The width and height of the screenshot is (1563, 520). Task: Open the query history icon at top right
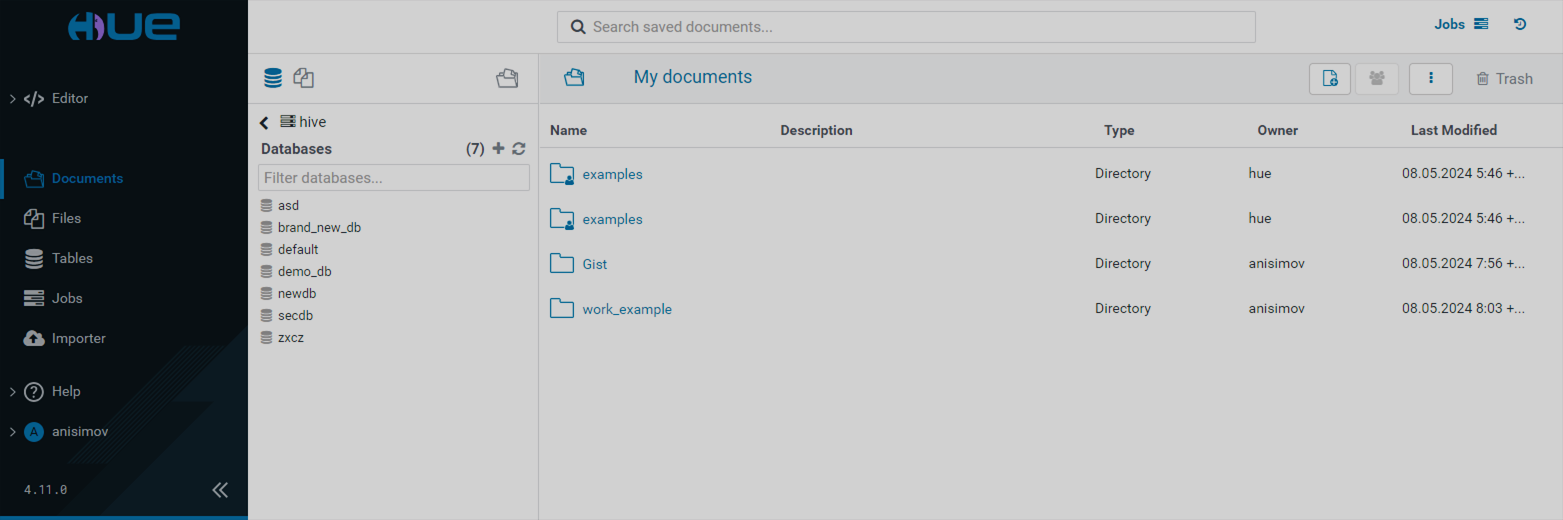coord(1520,24)
